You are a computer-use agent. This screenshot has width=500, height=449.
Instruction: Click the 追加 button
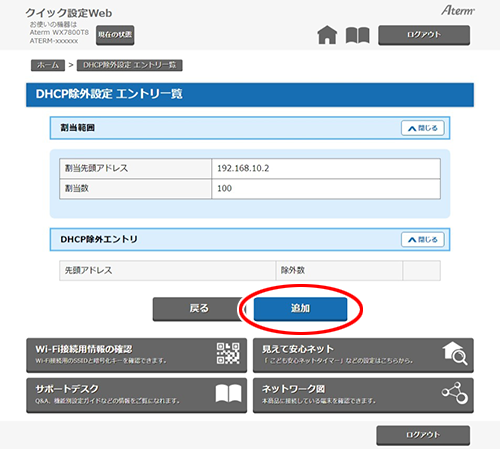tap(300, 309)
